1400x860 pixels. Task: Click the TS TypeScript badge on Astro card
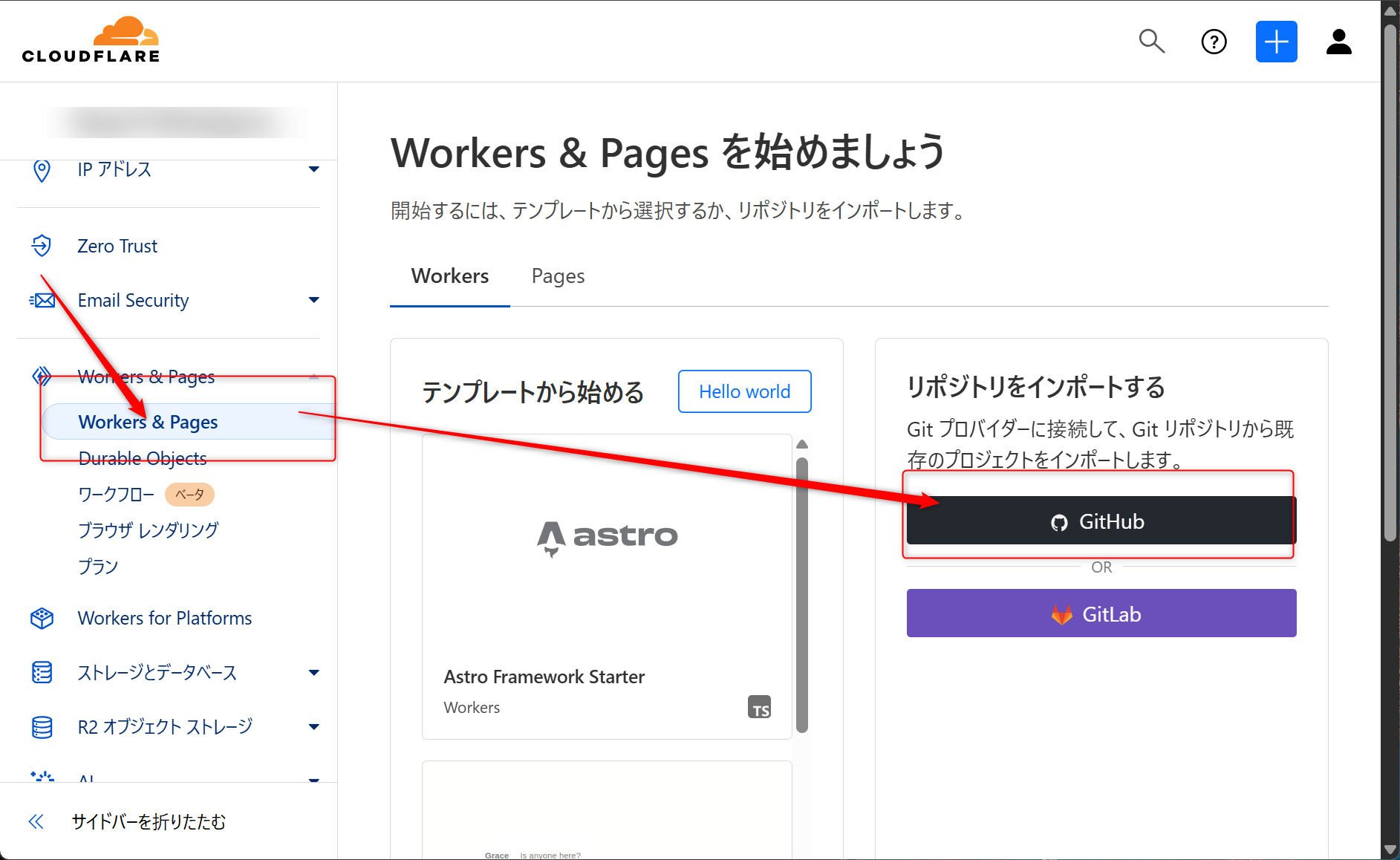[x=759, y=707]
